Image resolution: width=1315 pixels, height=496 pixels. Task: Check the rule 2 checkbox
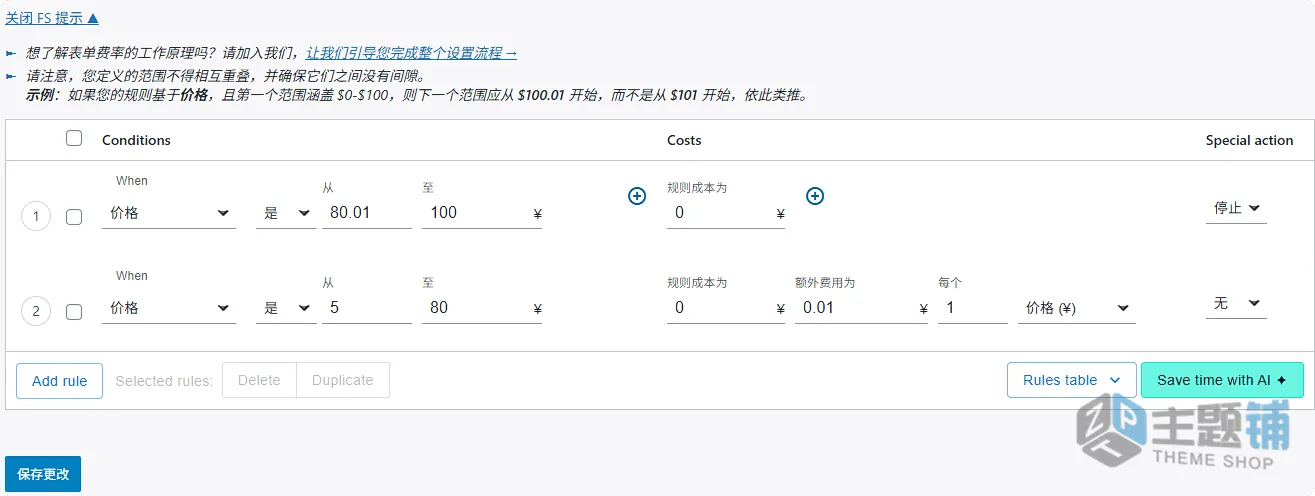74,312
